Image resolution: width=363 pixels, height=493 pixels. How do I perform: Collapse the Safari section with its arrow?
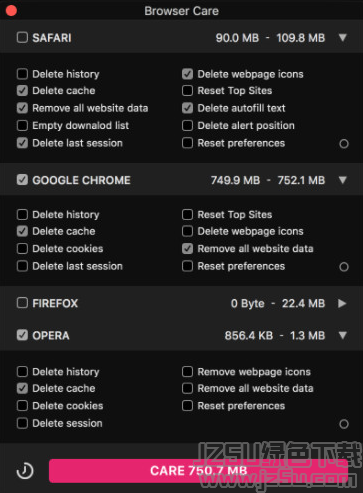(x=342, y=37)
